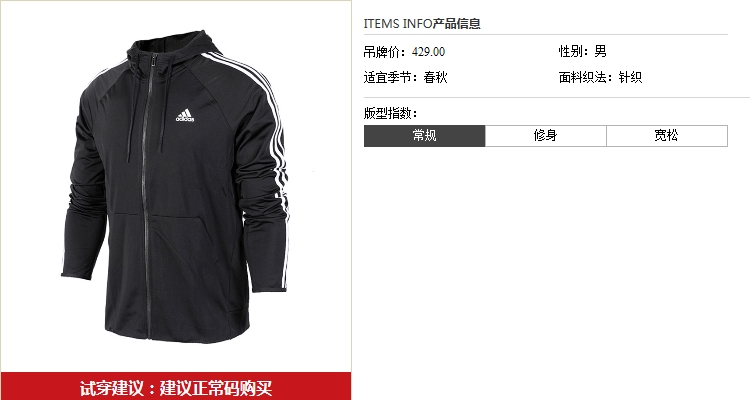
Task: Select the 常规 fit option
Action: point(424,136)
